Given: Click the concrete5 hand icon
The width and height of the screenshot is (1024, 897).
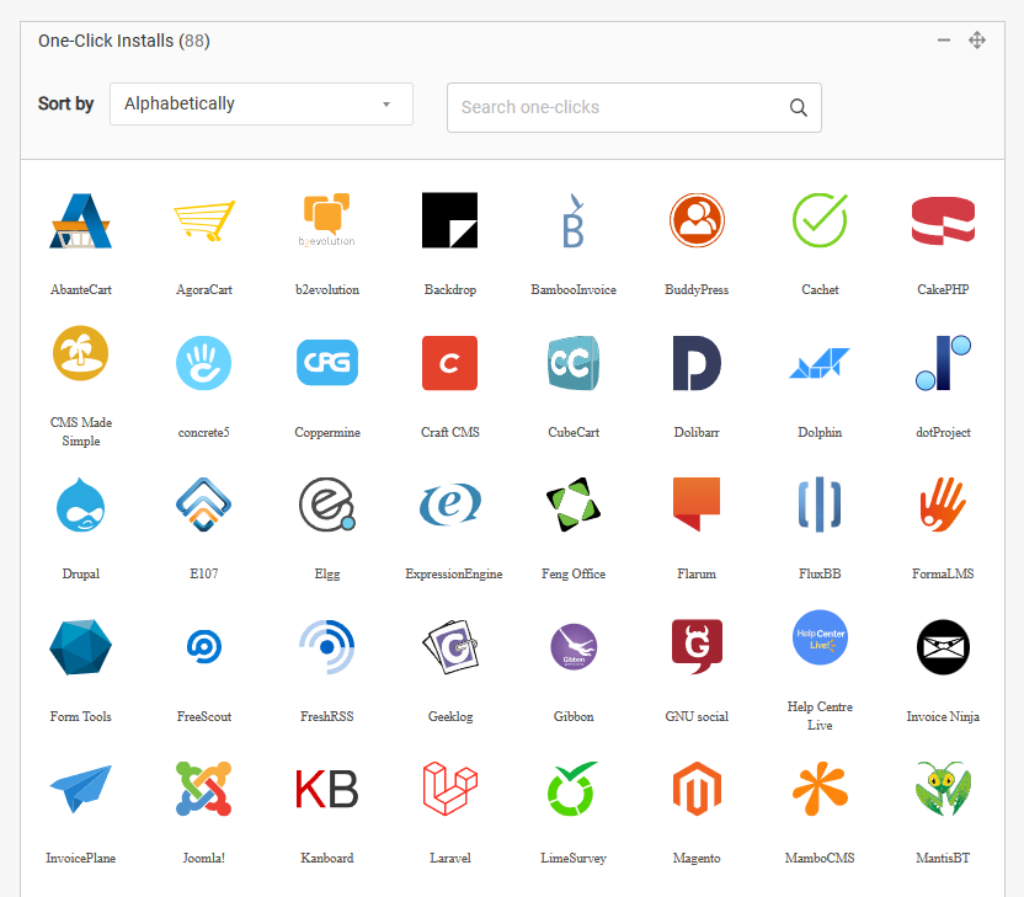Looking at the screenshot, I should [x=204, y=363].
